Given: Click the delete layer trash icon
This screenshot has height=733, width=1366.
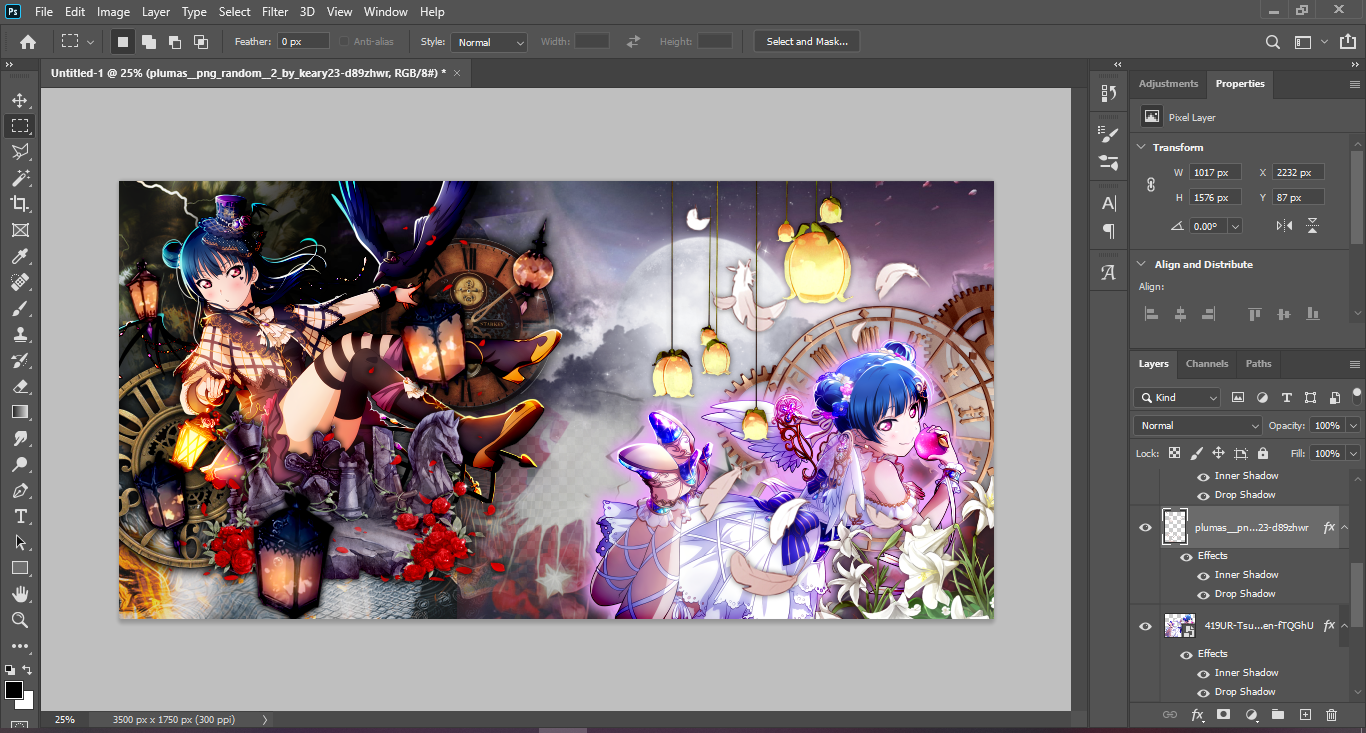Looking at the screenshot, I should [x=1331, y=715].
